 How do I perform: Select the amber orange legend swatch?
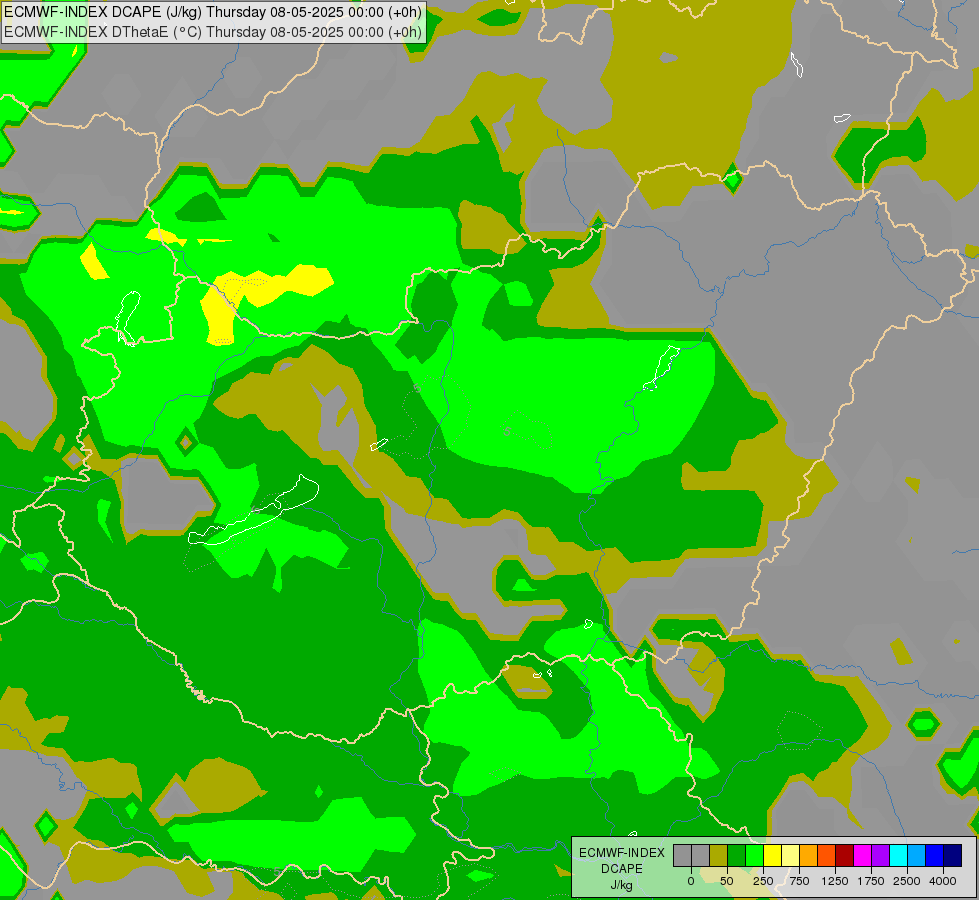pos(809,855)
